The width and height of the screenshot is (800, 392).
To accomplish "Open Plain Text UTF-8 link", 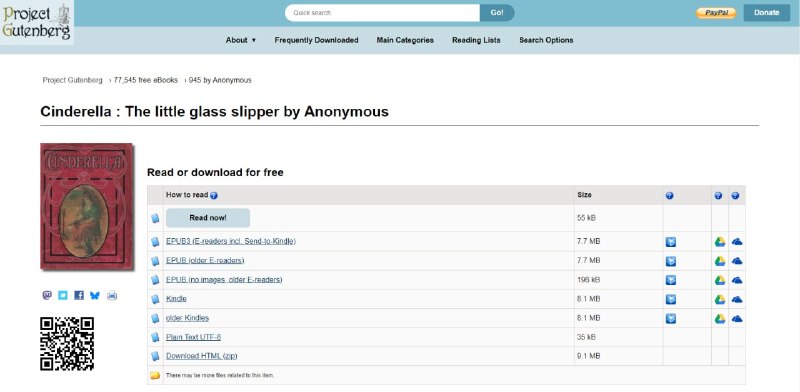I will pos(193,337).
